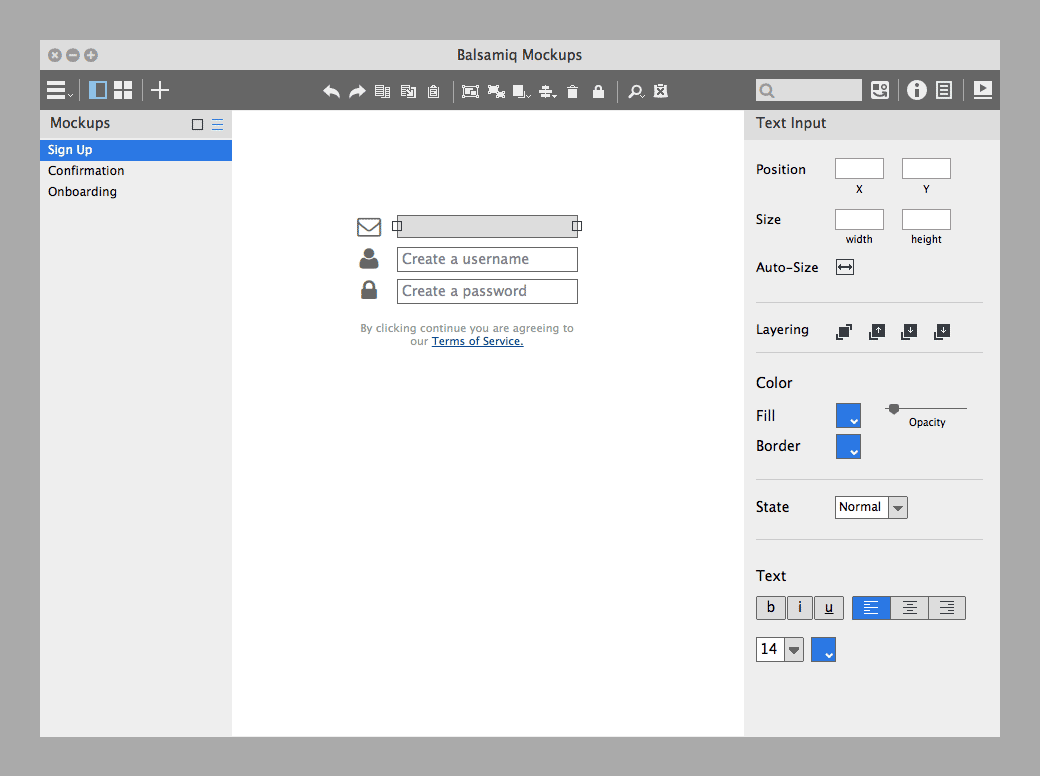Paste from the clipboard

click(432, 91)
